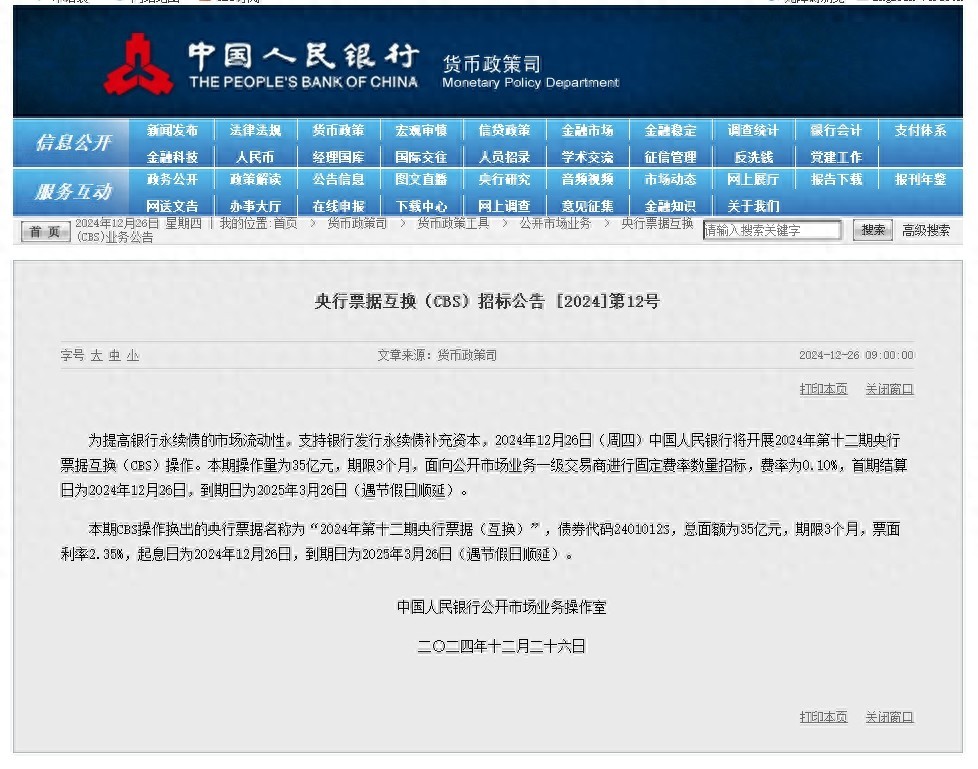Set font size to 中 (medium)
Viewport: 978px width, 769px height.
click(115, 356)
